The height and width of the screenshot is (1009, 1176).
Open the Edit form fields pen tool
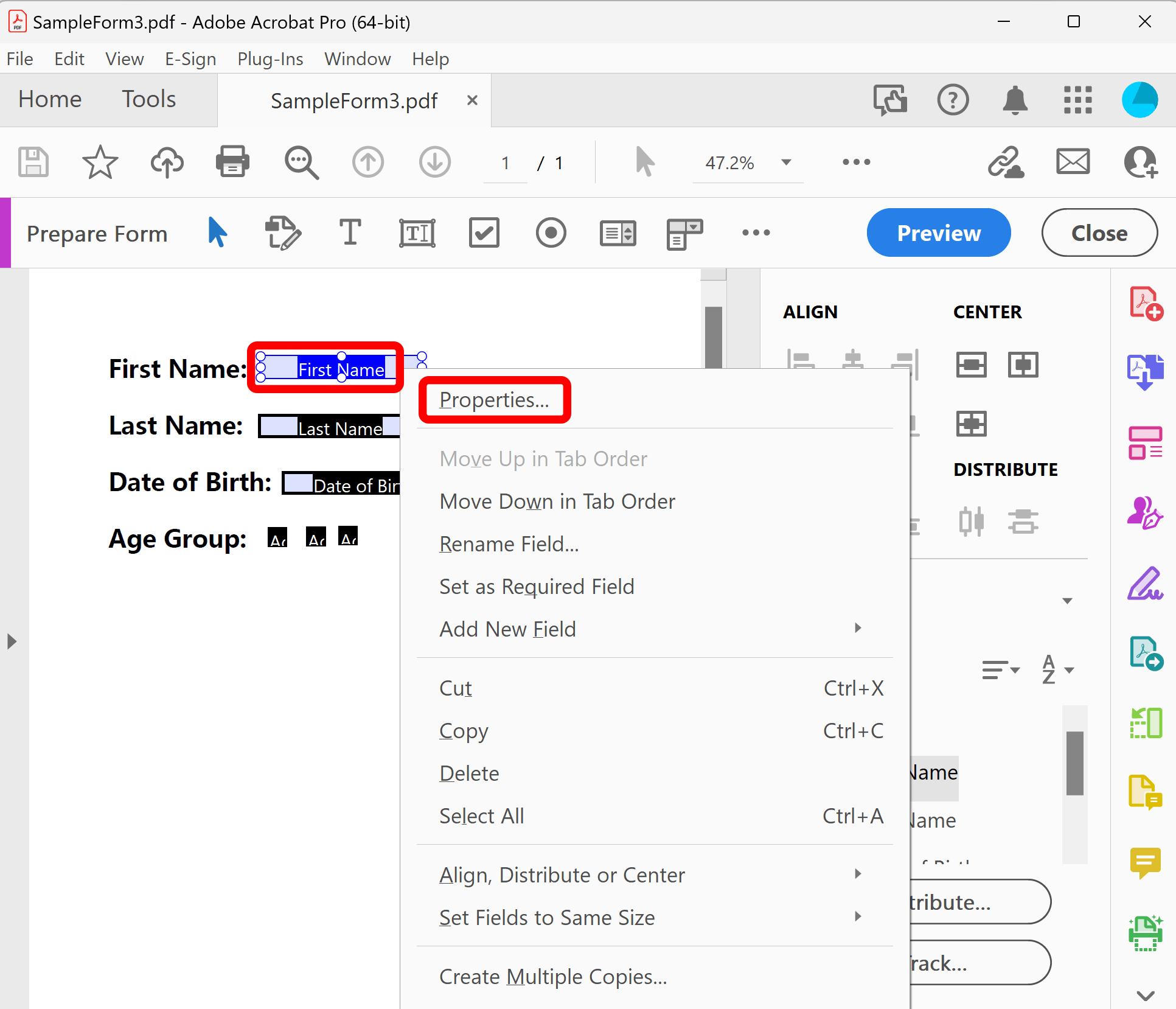283,233
